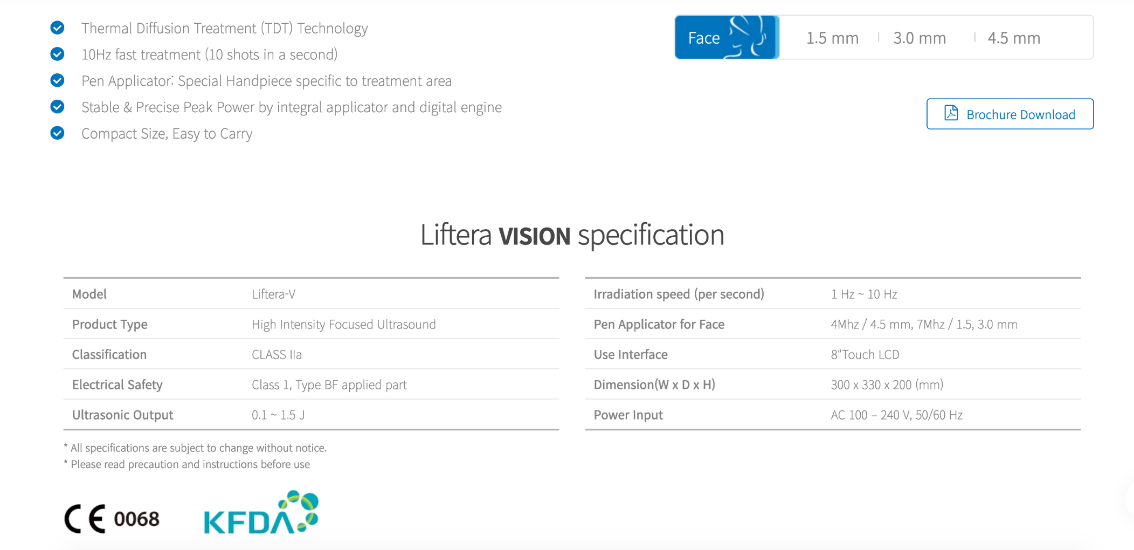Image resolution: width=1134 pixels, height=550 pixels.
Task: Click the 'Use Interface' row label
Action: [631, 355]
